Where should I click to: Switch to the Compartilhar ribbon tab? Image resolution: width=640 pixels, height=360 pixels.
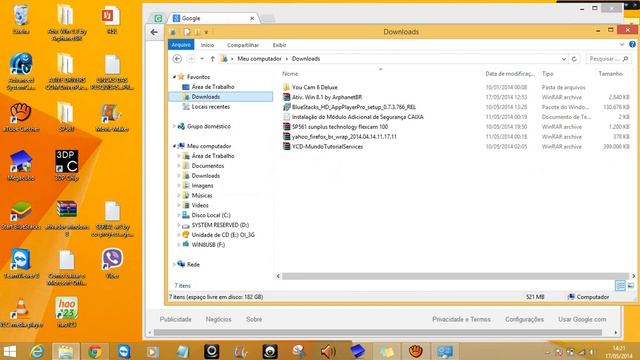pos(243,45)
